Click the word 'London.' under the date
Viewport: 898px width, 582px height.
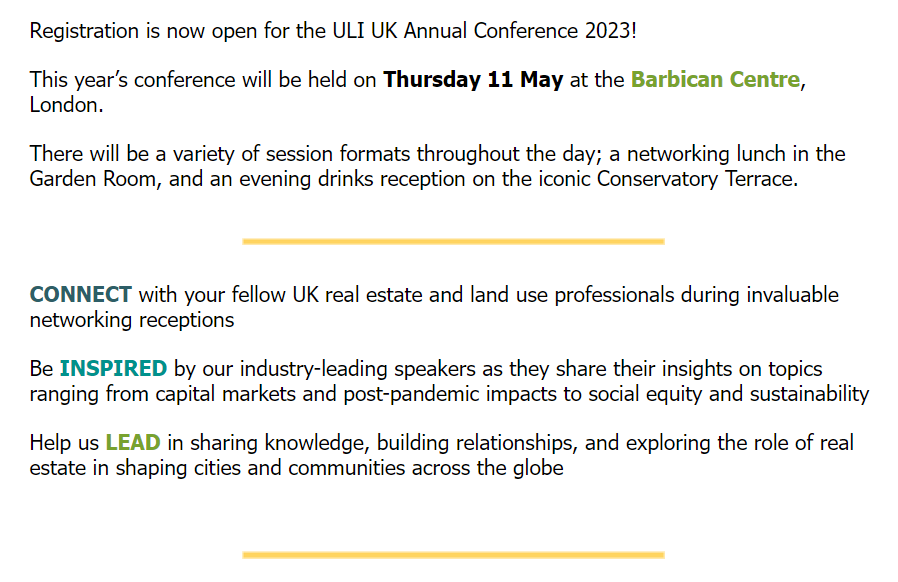point(66,105)
